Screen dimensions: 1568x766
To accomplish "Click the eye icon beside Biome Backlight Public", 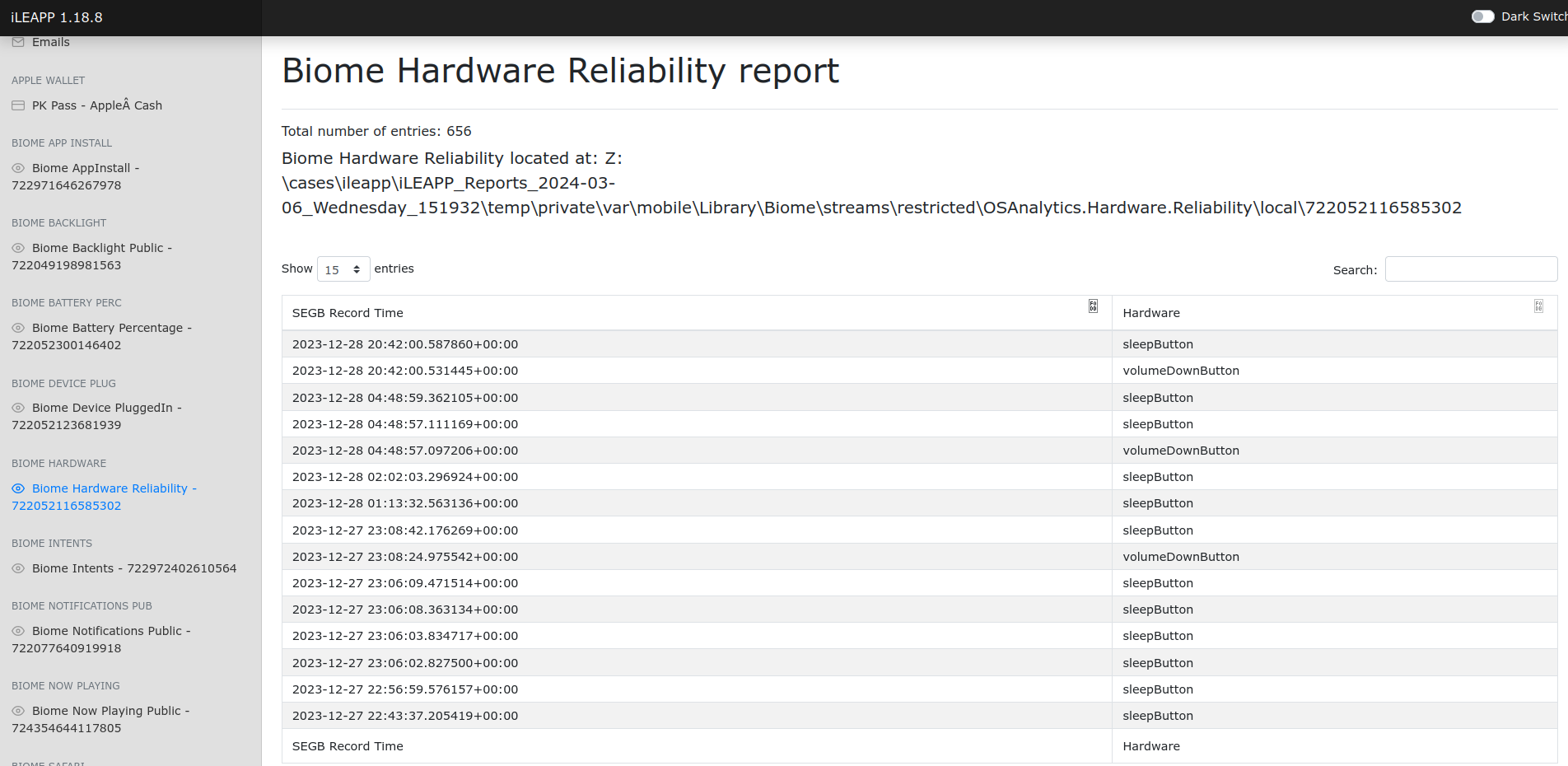I will tap(18, 248).
